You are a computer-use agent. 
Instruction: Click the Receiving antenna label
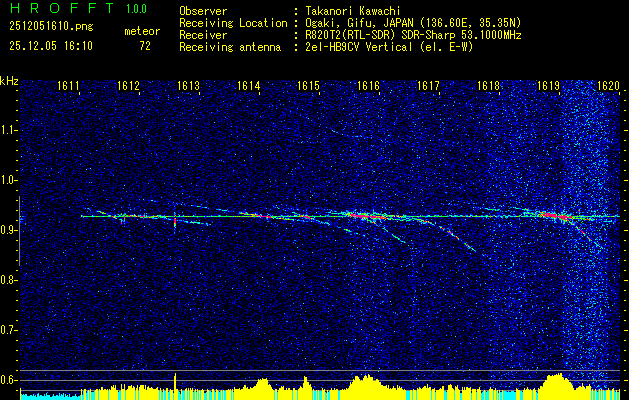coord(230,47)
